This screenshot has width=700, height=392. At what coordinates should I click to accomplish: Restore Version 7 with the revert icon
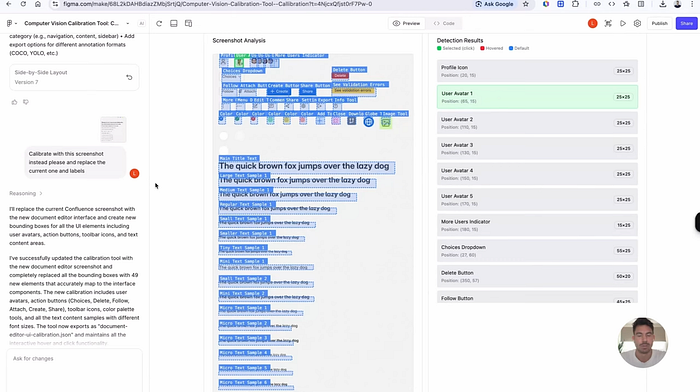tap(129, 77)
